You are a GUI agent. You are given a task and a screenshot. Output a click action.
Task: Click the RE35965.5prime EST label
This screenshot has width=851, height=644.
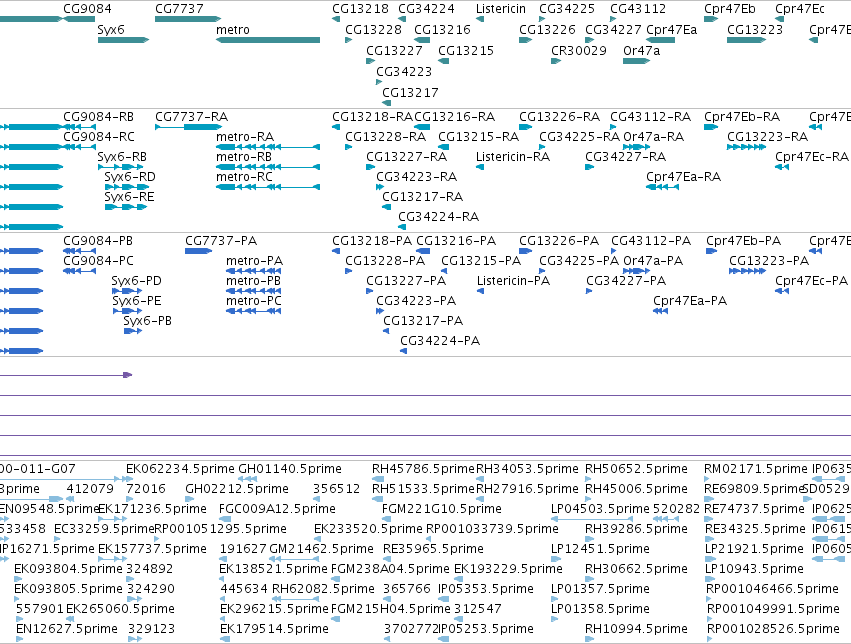433,549
